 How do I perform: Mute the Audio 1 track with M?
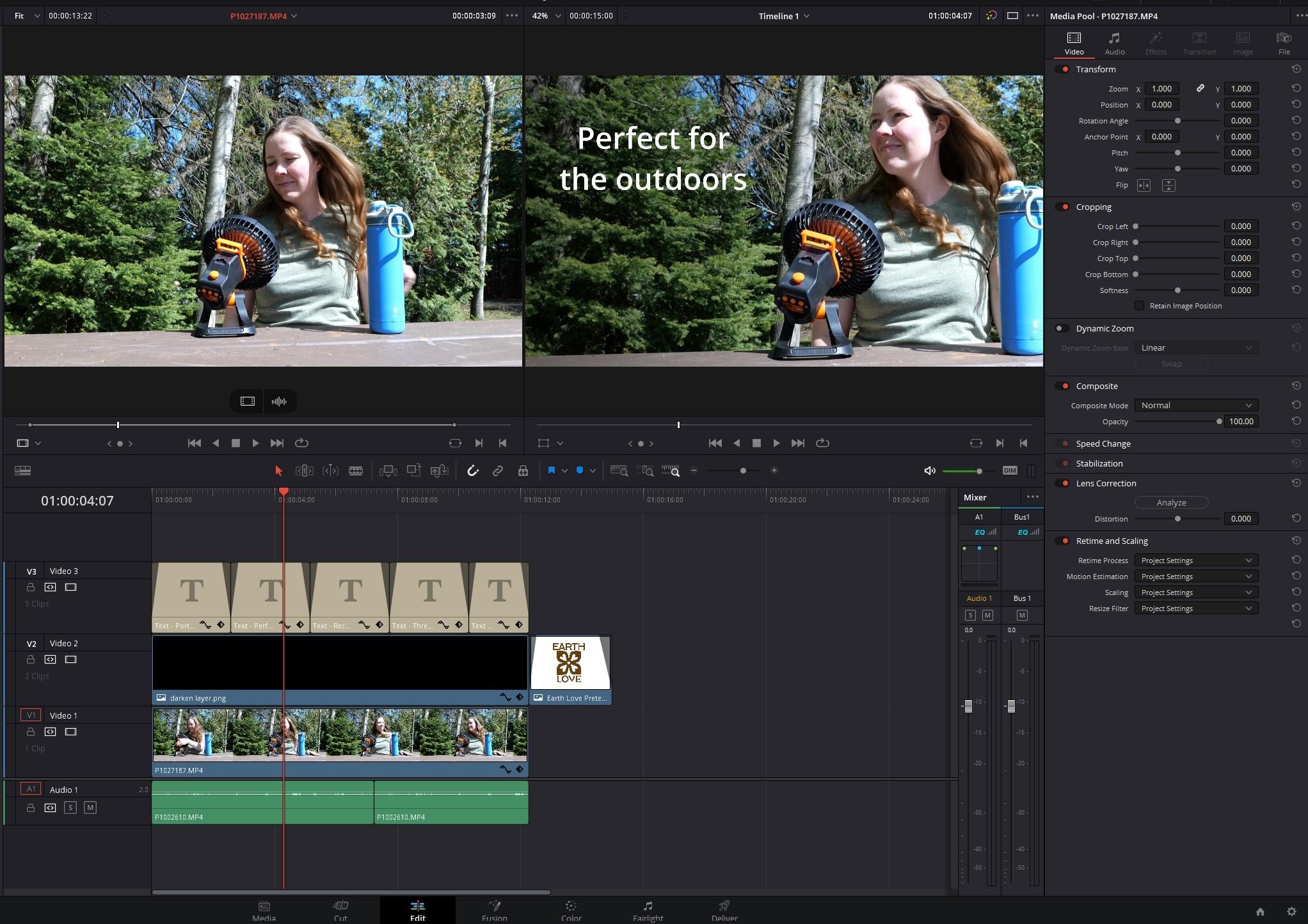90,808
